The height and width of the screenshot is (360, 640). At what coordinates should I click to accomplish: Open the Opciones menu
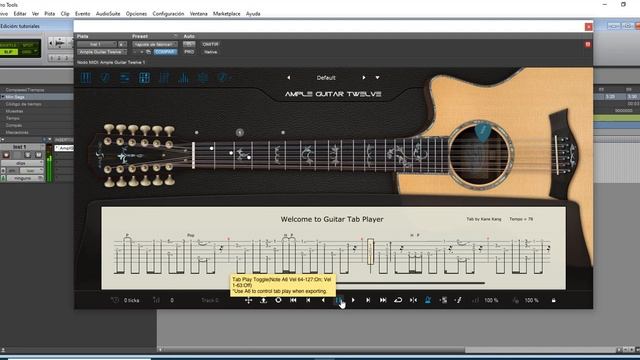pos(136,13)
